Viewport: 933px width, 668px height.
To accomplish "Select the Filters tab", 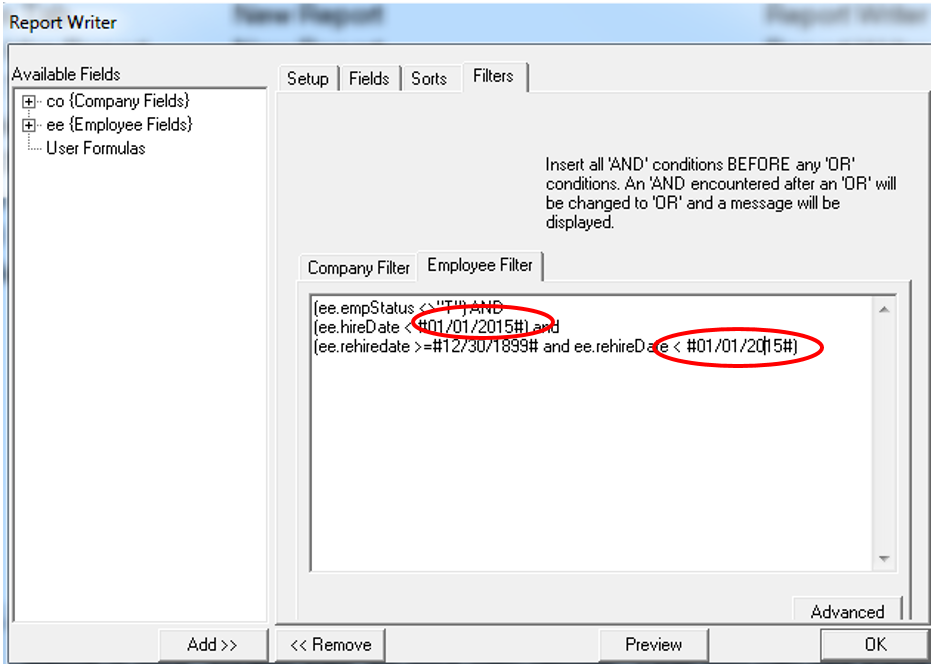I will tap(494, 77).
